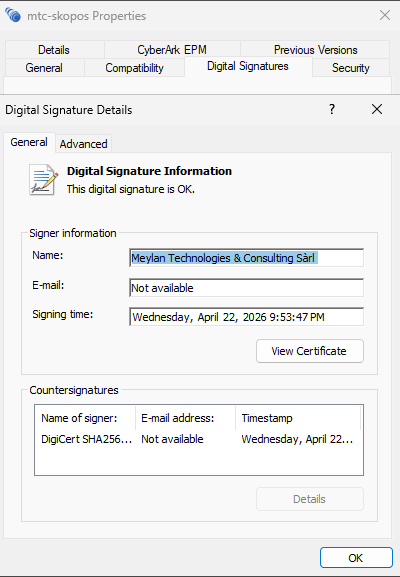Viewport: 400px width, 577px height.
Task: Switch to Previous Versions tab
Action: click(315, 50)
